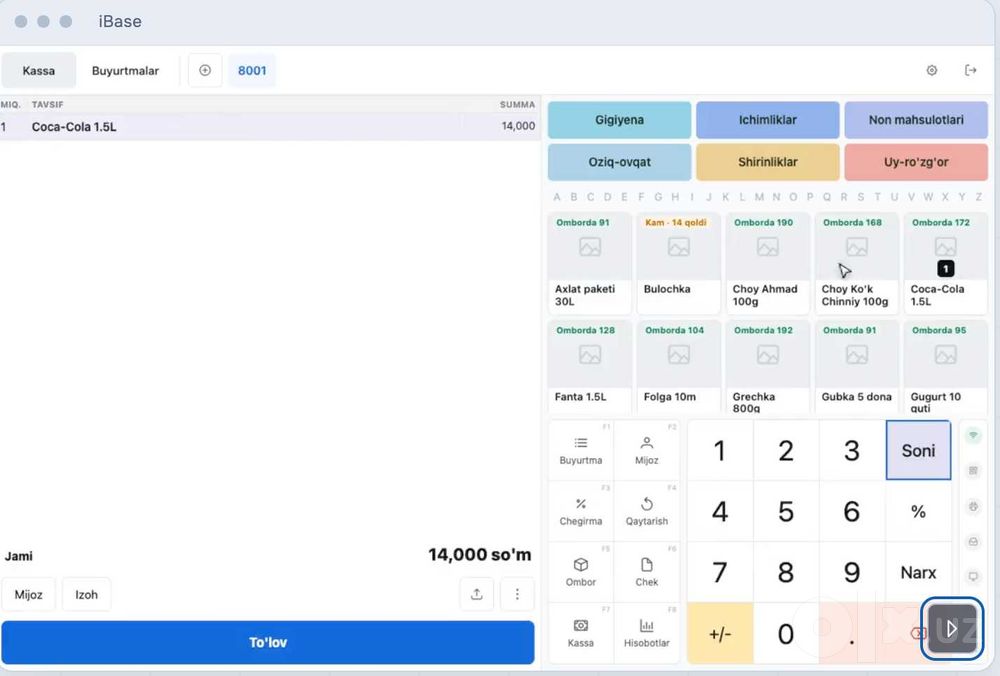Check the wifi connection status icon
The height and width of the screenshot is (676, 1000).
click(x=973, y=436)
